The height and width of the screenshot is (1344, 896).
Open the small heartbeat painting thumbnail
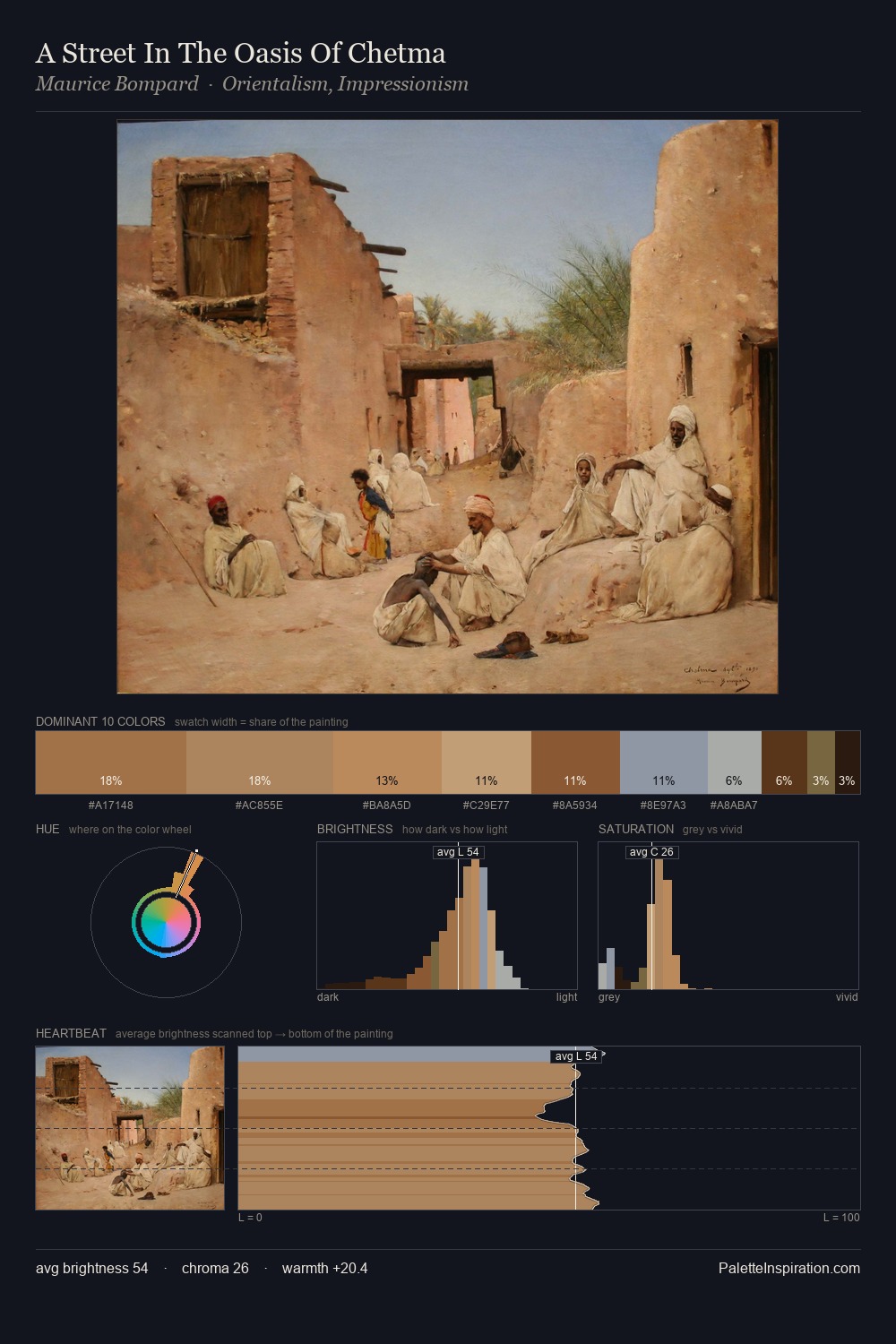point(130,1128)
